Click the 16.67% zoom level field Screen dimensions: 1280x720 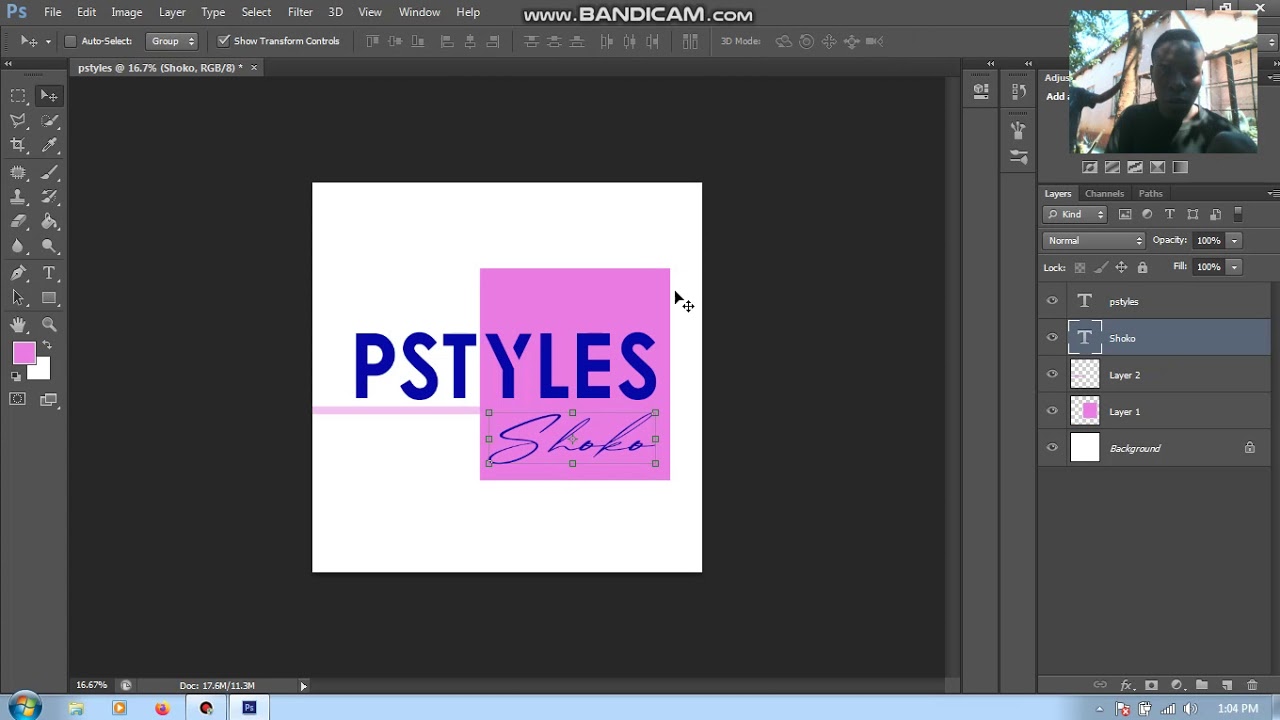tap(92, 685)
